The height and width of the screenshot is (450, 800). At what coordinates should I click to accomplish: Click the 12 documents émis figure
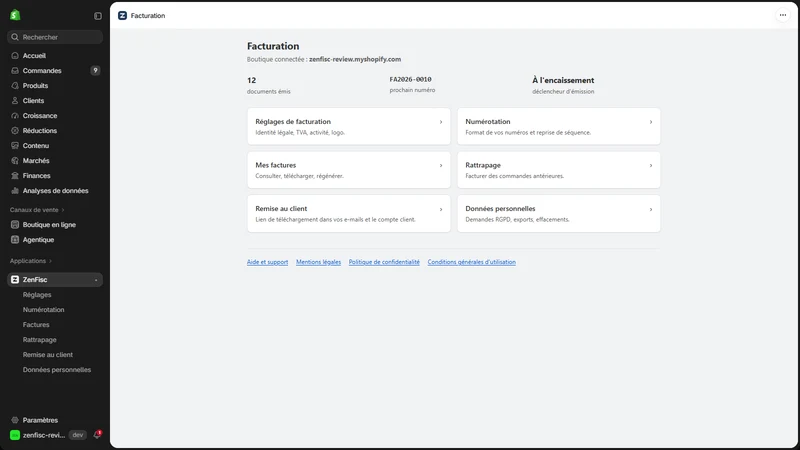(252, 80)
